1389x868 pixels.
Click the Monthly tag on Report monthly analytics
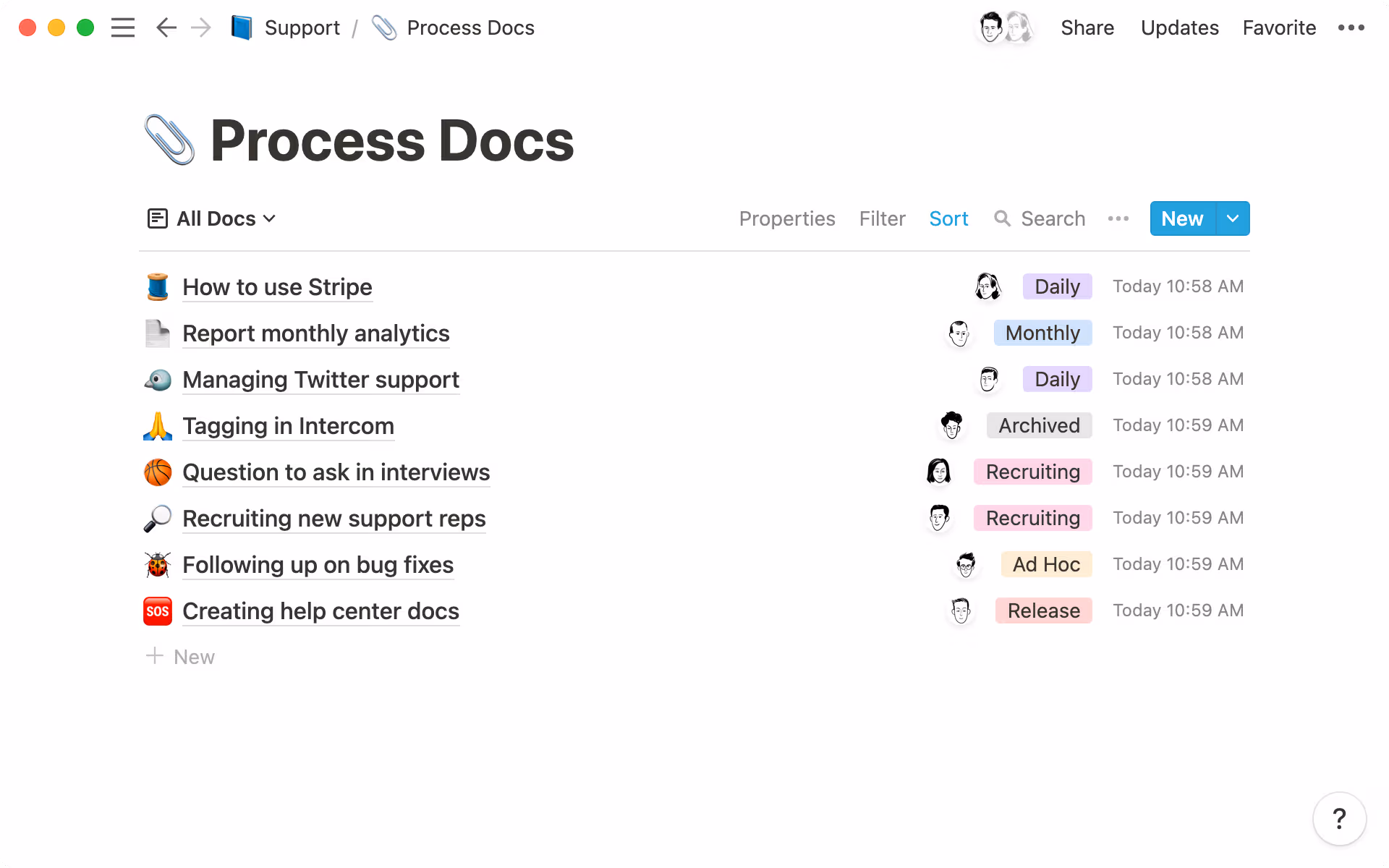1043,333
